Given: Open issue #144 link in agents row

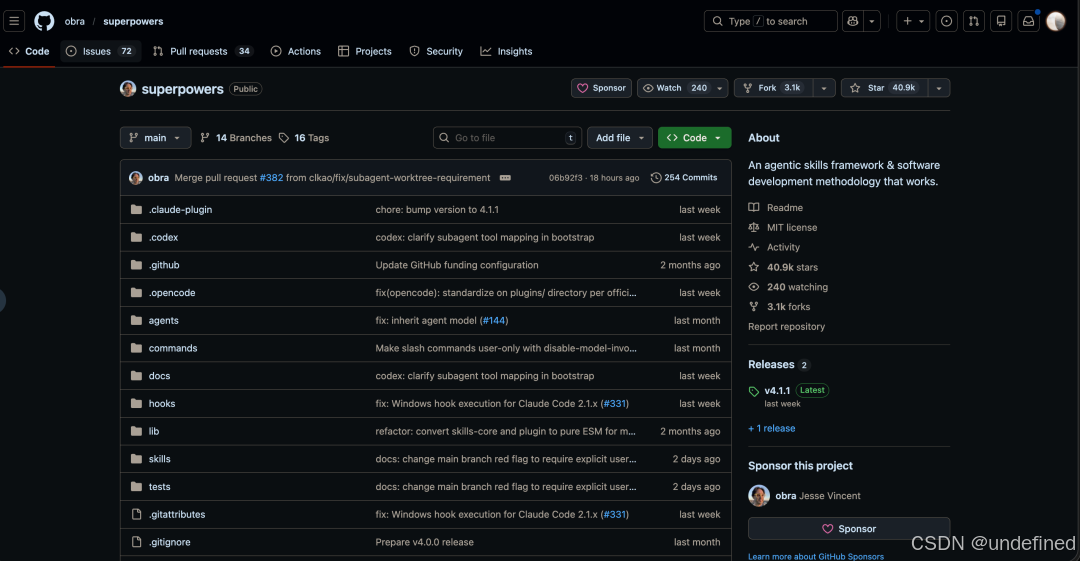Looking at the screenshot, I should [494, 320].
